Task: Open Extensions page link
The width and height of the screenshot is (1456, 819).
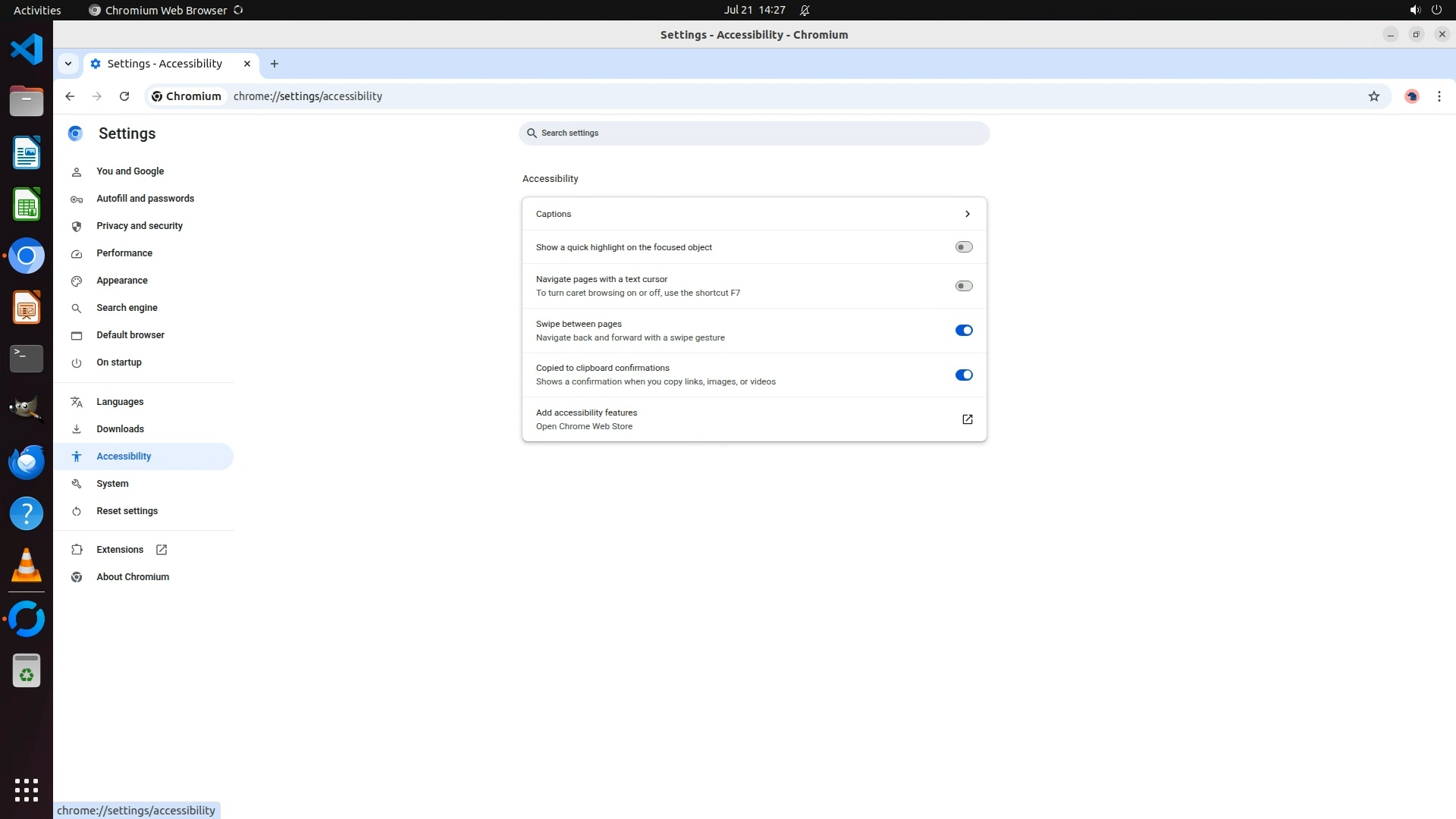Action: pos(120,550)
